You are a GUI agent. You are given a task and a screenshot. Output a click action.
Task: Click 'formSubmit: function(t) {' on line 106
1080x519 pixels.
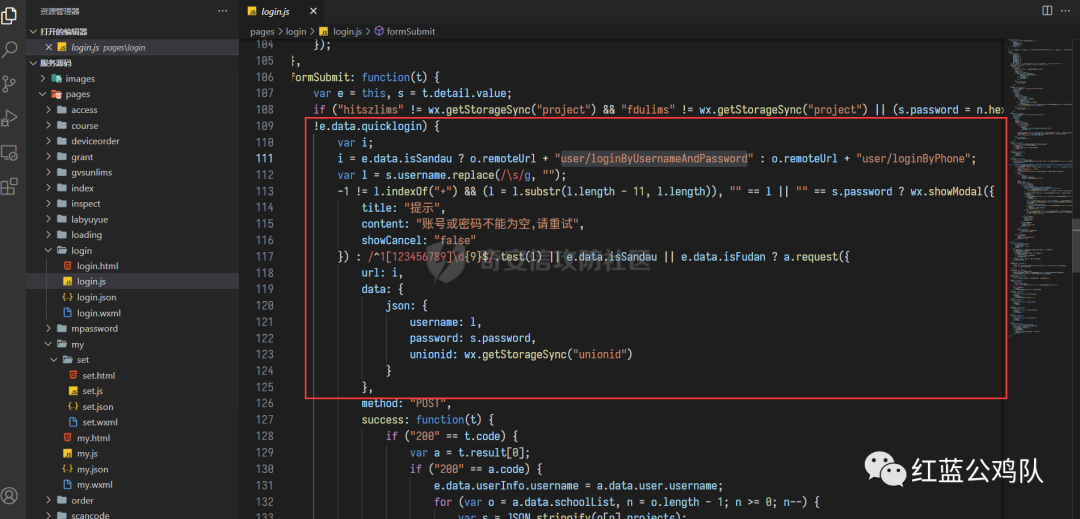point(366,76)
